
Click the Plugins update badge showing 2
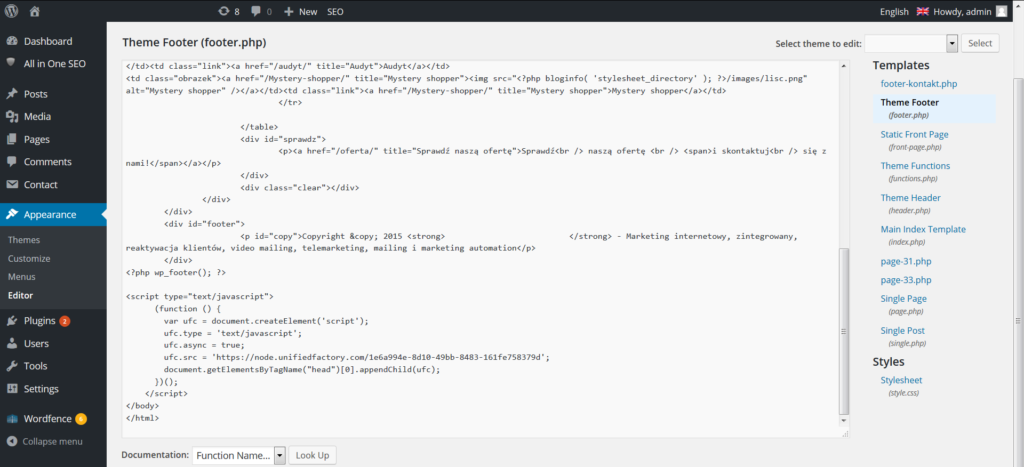[65, 321]
